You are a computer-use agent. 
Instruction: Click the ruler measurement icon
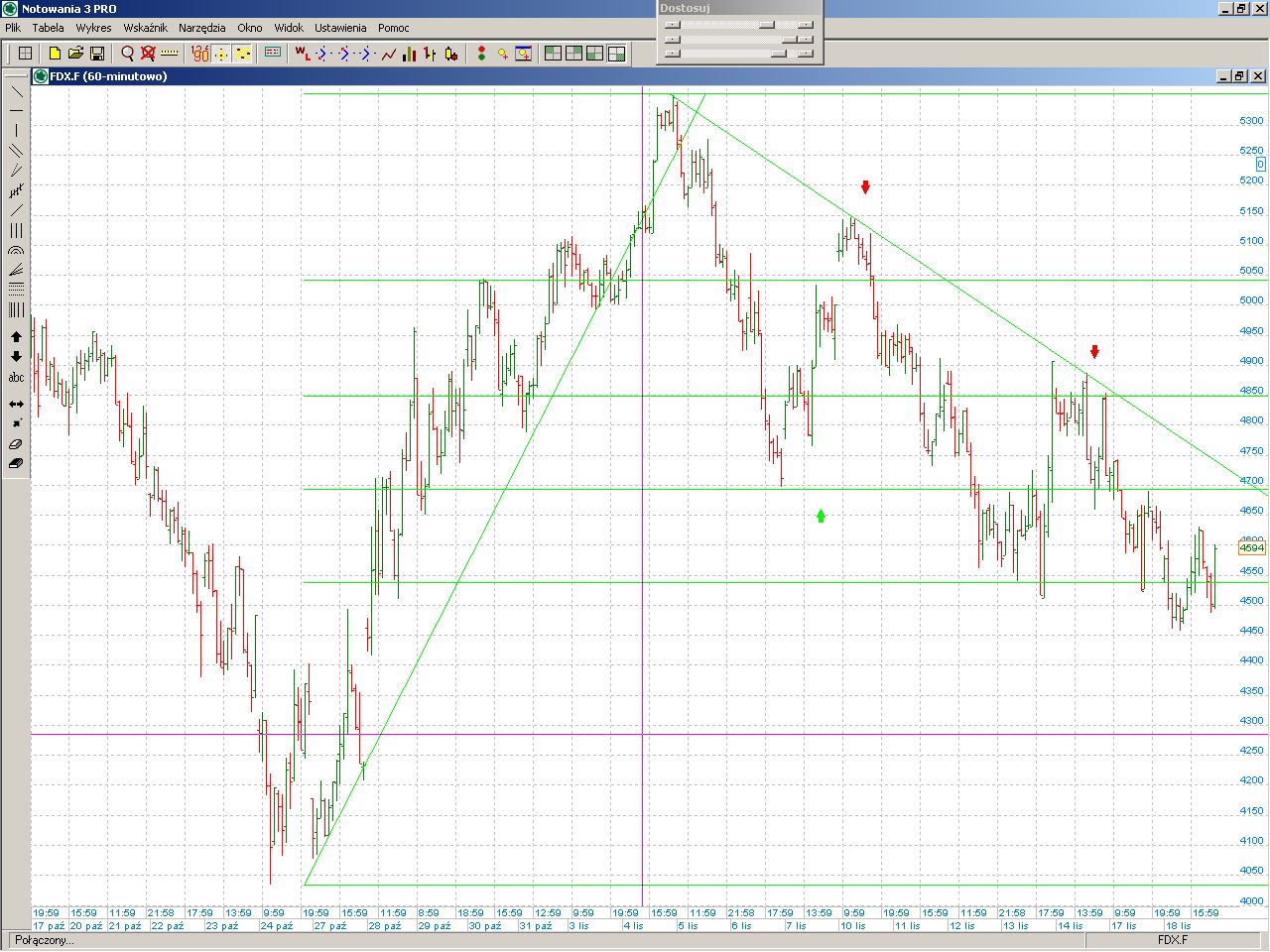point(170,54)
